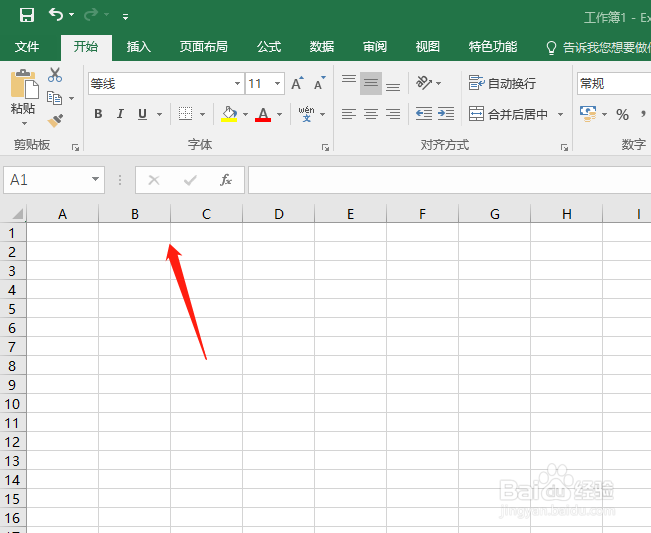Select Align Left icon
This screenshot has height=533, width=651.
(x=349, y=114)
